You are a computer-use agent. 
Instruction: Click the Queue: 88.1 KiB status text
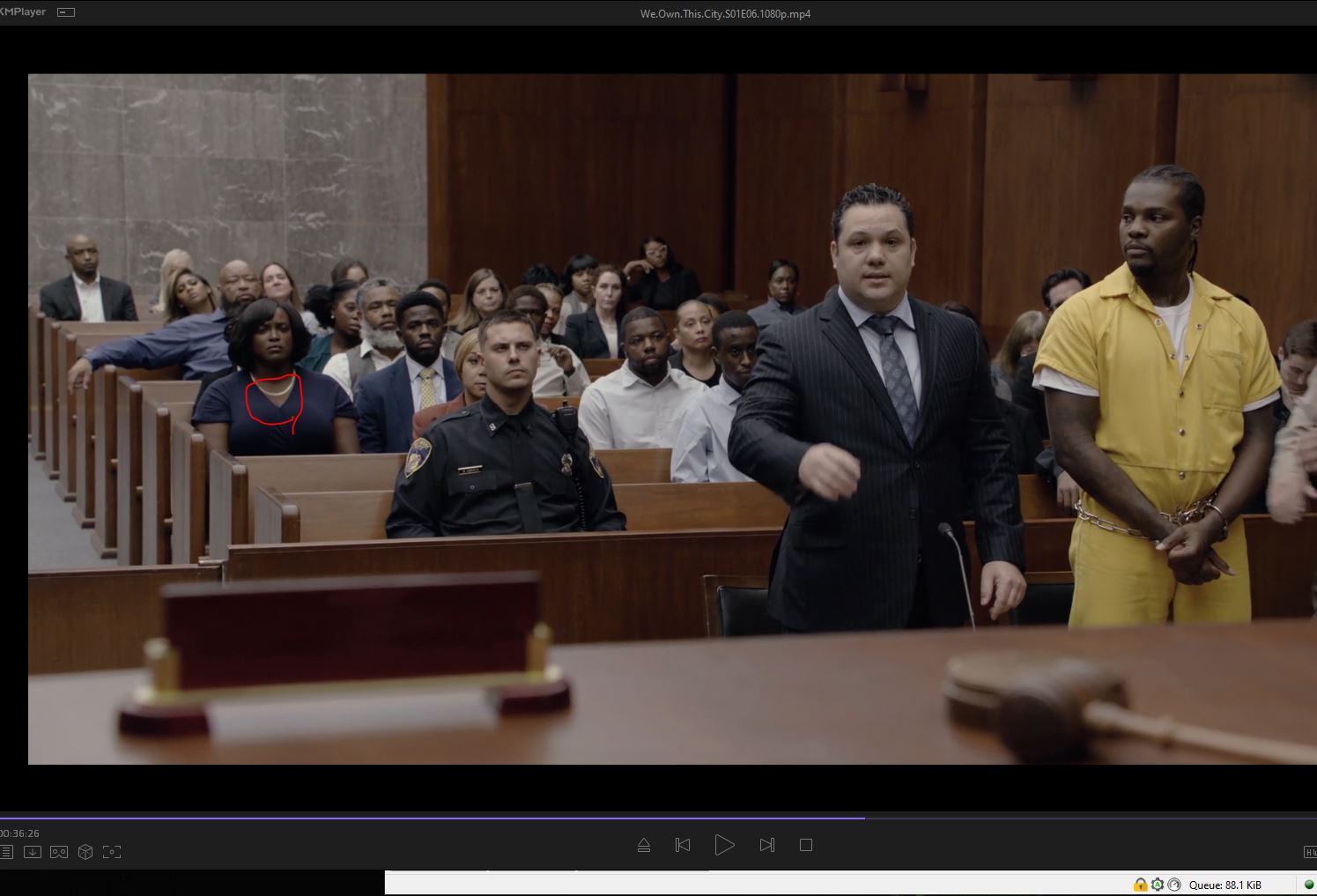point(1225,885)
